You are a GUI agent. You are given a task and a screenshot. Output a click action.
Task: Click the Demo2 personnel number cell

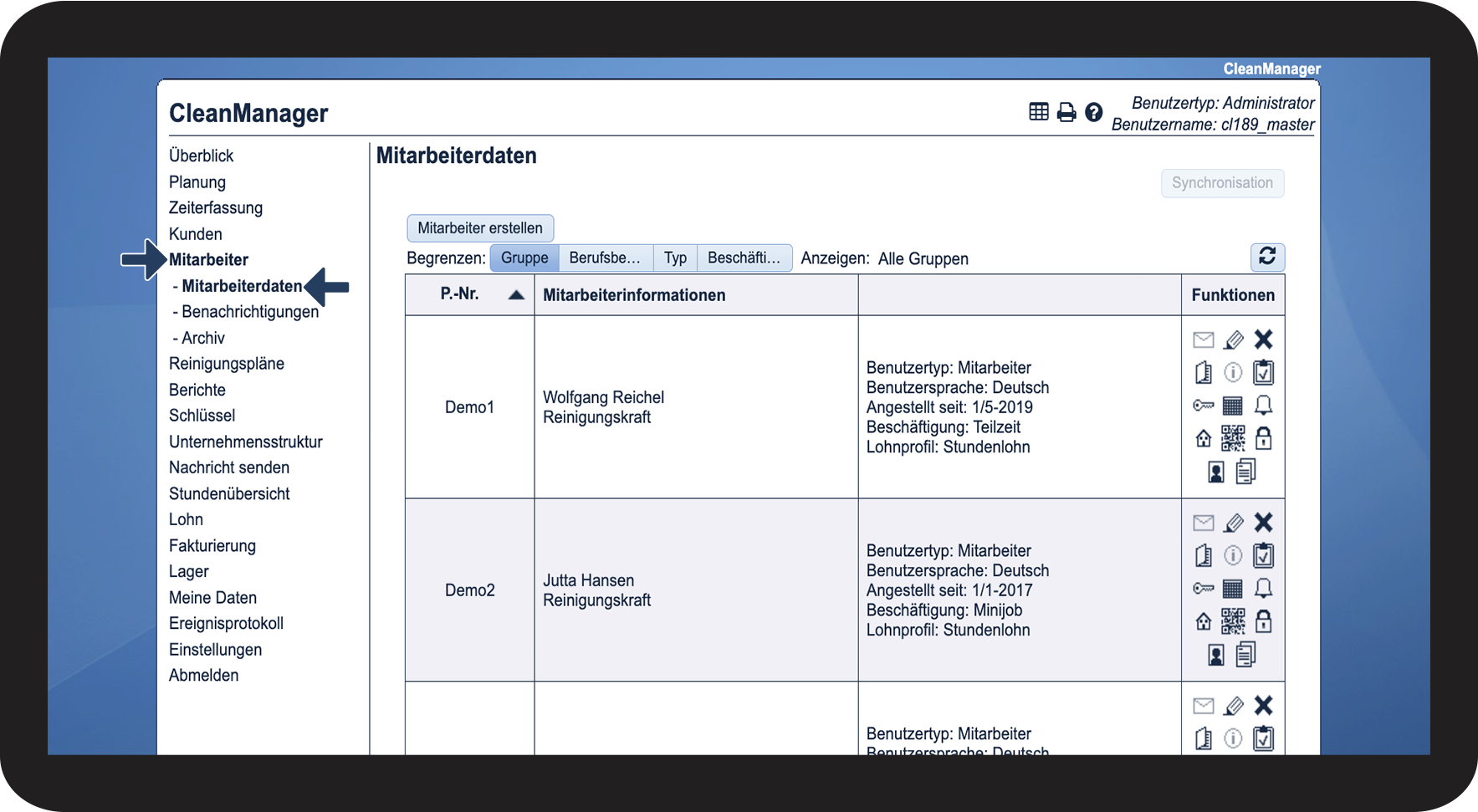[x=470, y=590]
